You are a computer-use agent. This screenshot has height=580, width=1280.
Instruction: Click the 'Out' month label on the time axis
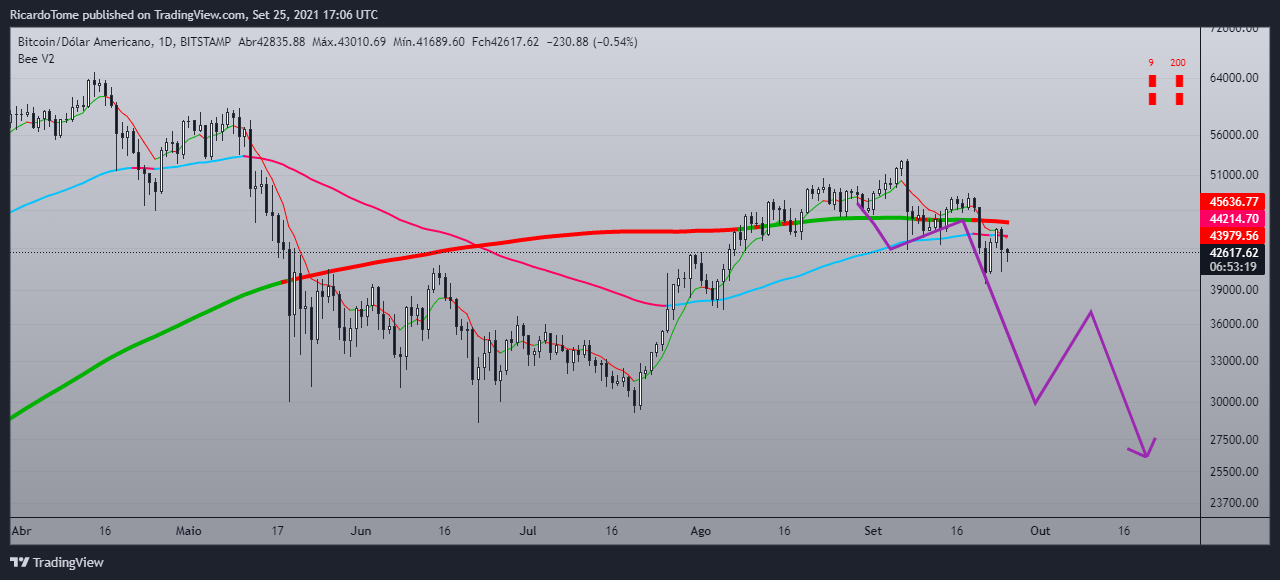tap(1039, 532)
